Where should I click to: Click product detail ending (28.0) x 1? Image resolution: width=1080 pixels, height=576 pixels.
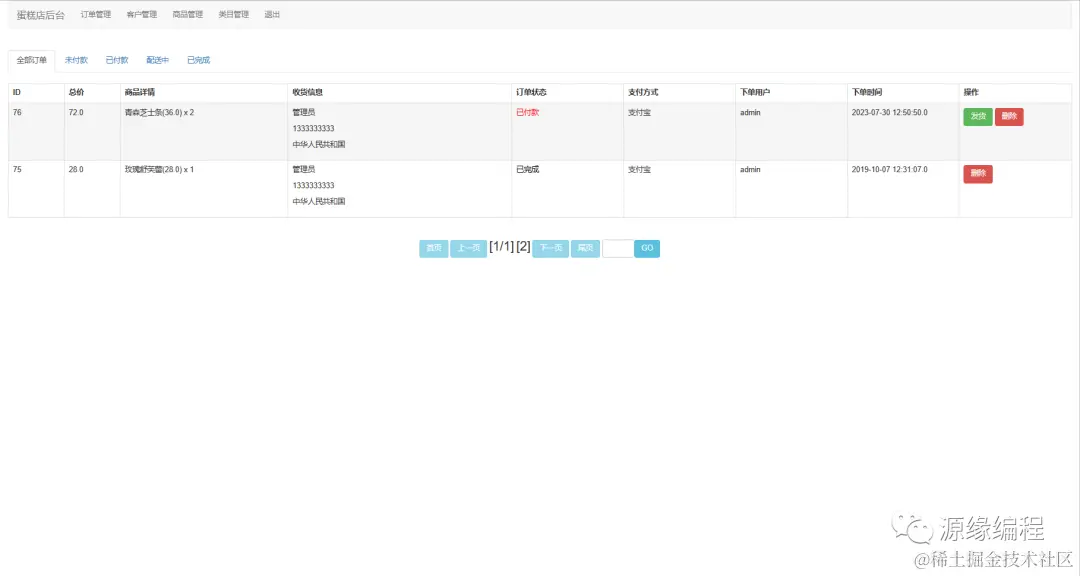[x=159, y=169]
